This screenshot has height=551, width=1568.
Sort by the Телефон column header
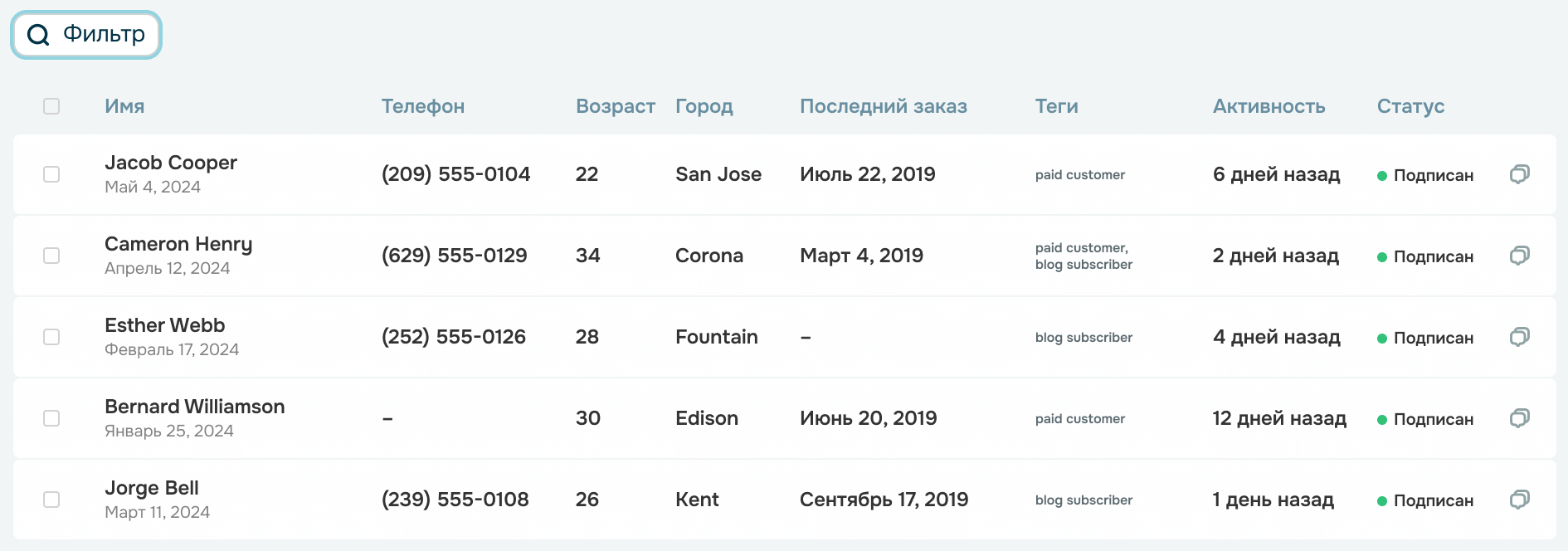(x=423, y=106)
